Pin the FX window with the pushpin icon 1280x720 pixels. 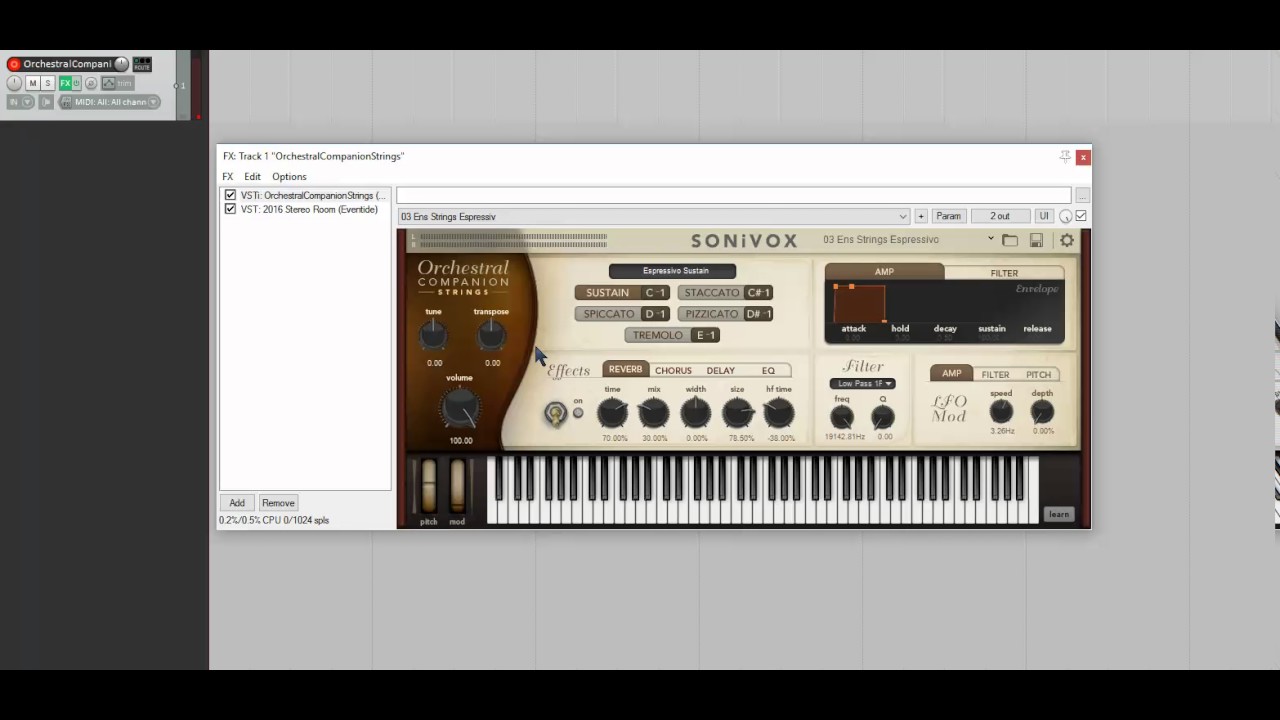click(1065, 156)
